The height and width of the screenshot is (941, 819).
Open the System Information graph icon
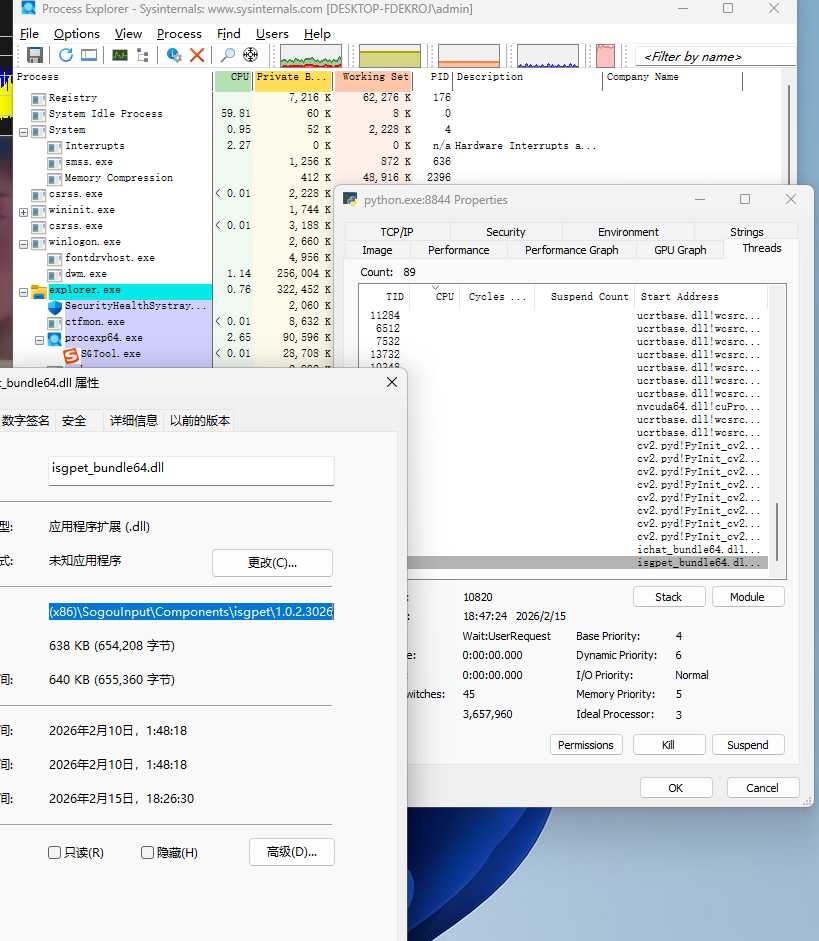tap(120, 55)
